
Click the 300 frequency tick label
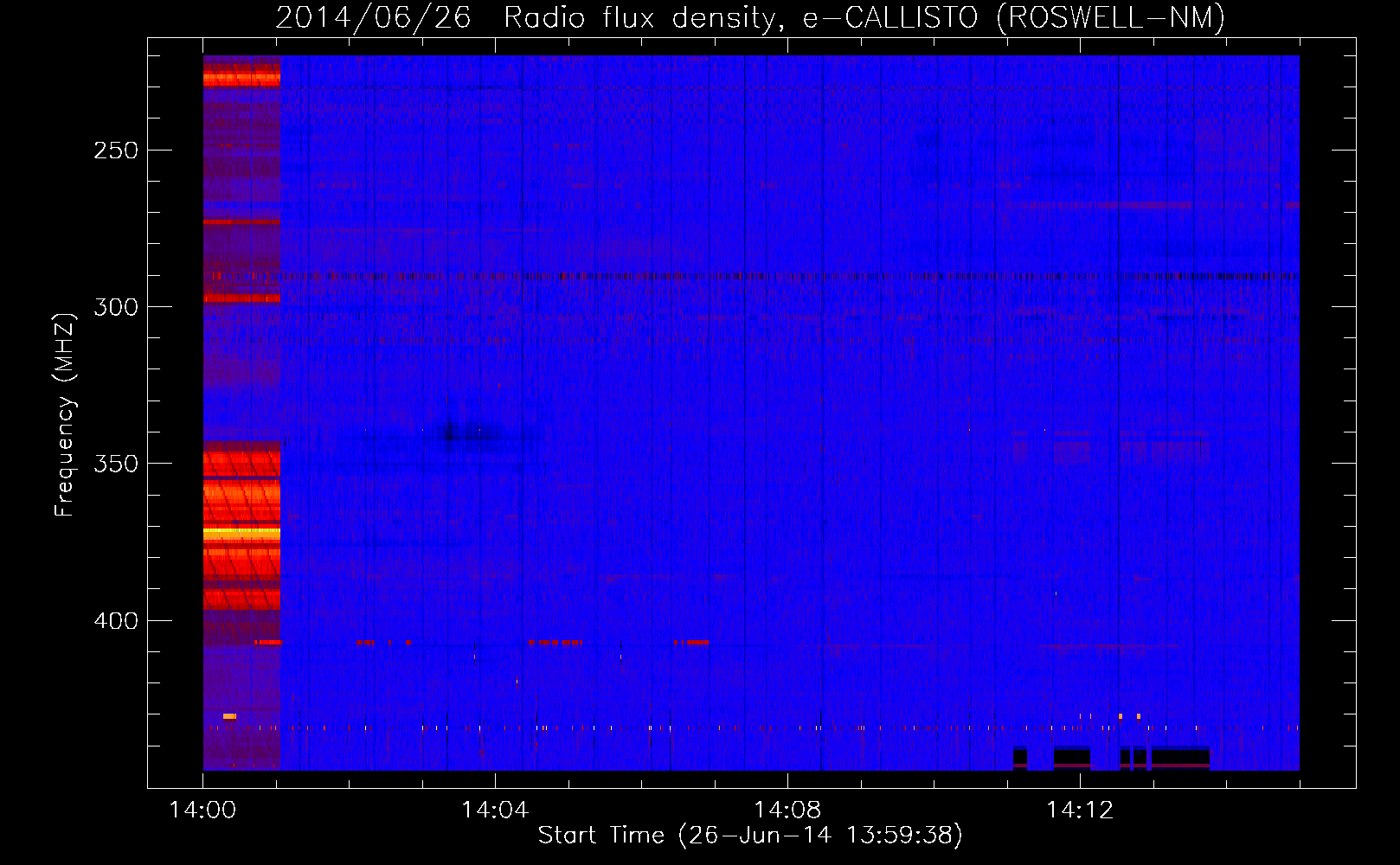click(116, 307)
